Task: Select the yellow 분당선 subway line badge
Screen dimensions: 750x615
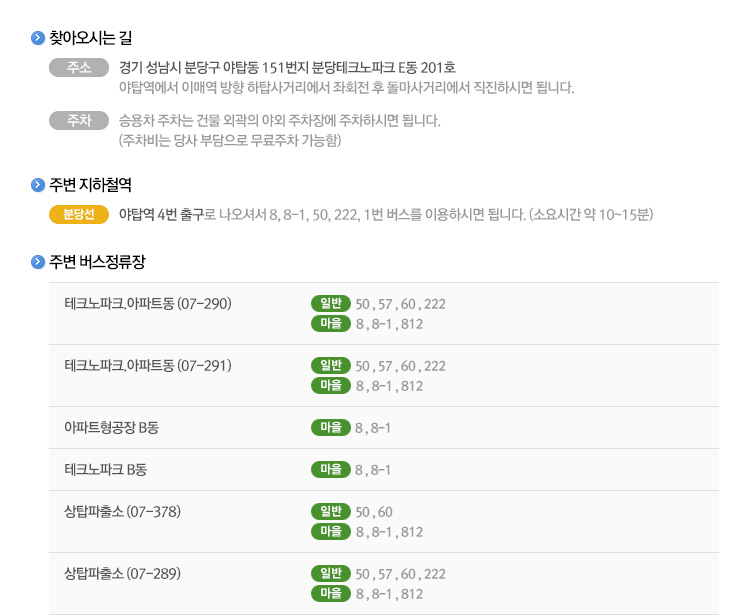Action: (x=78, y=214)
